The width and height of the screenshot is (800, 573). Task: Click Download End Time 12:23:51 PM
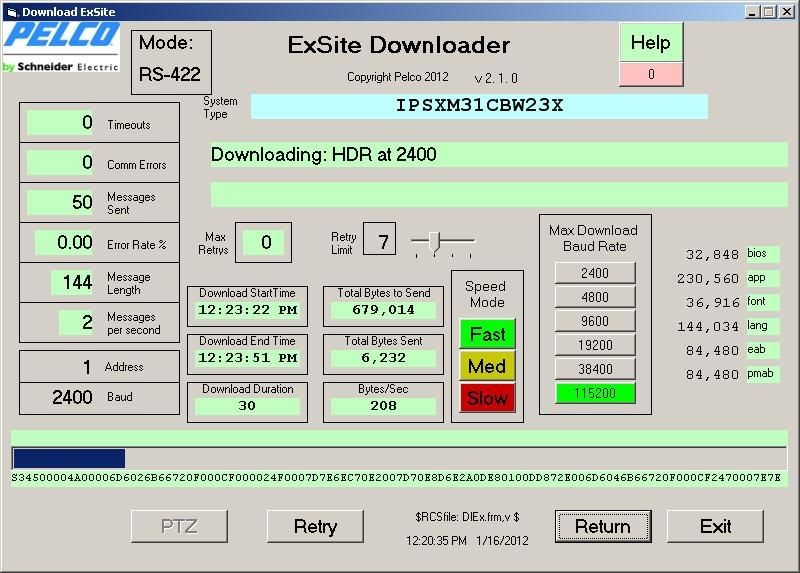tap(247, 358)
